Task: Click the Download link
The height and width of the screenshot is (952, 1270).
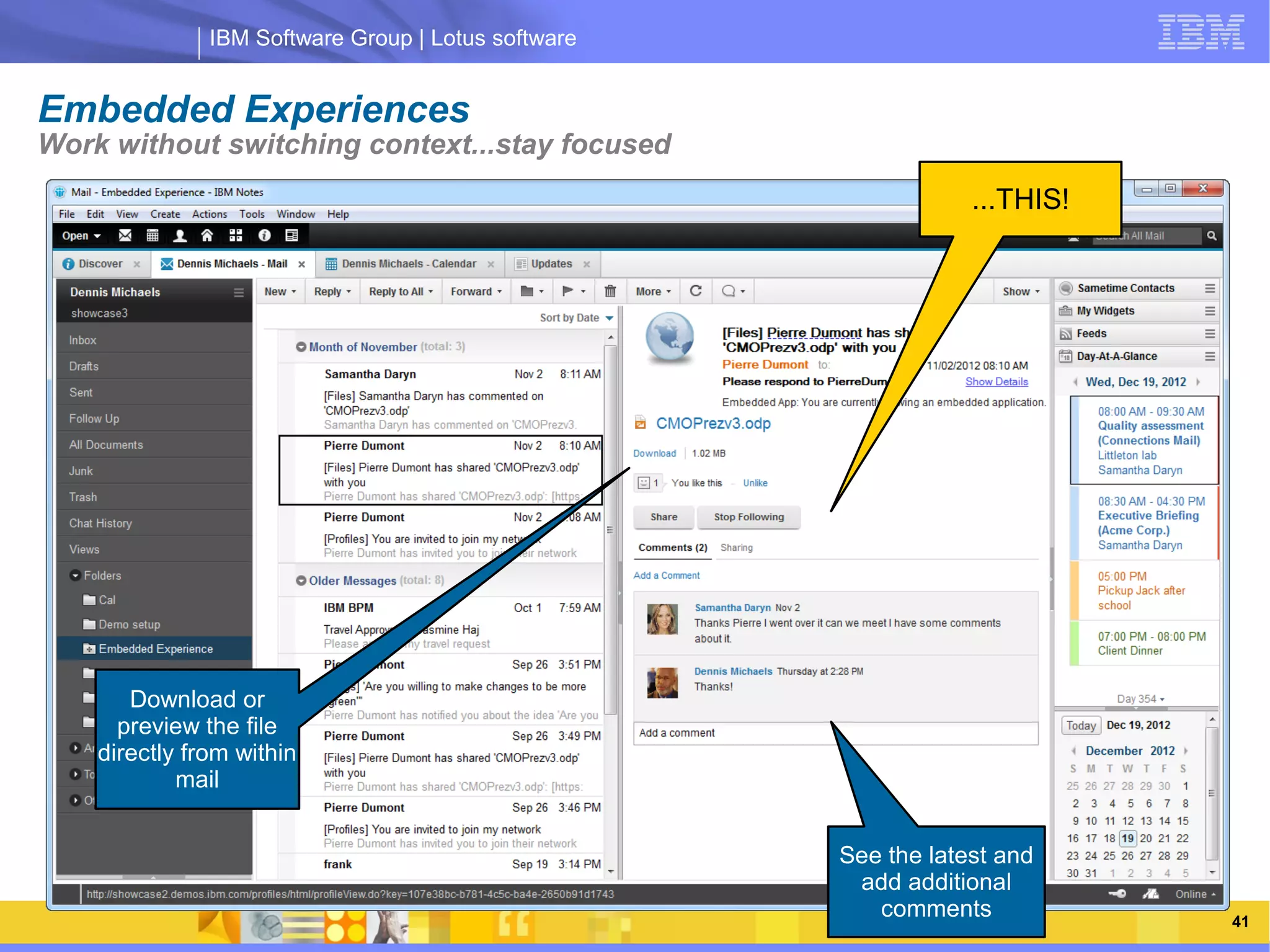Action: (654, 453)
